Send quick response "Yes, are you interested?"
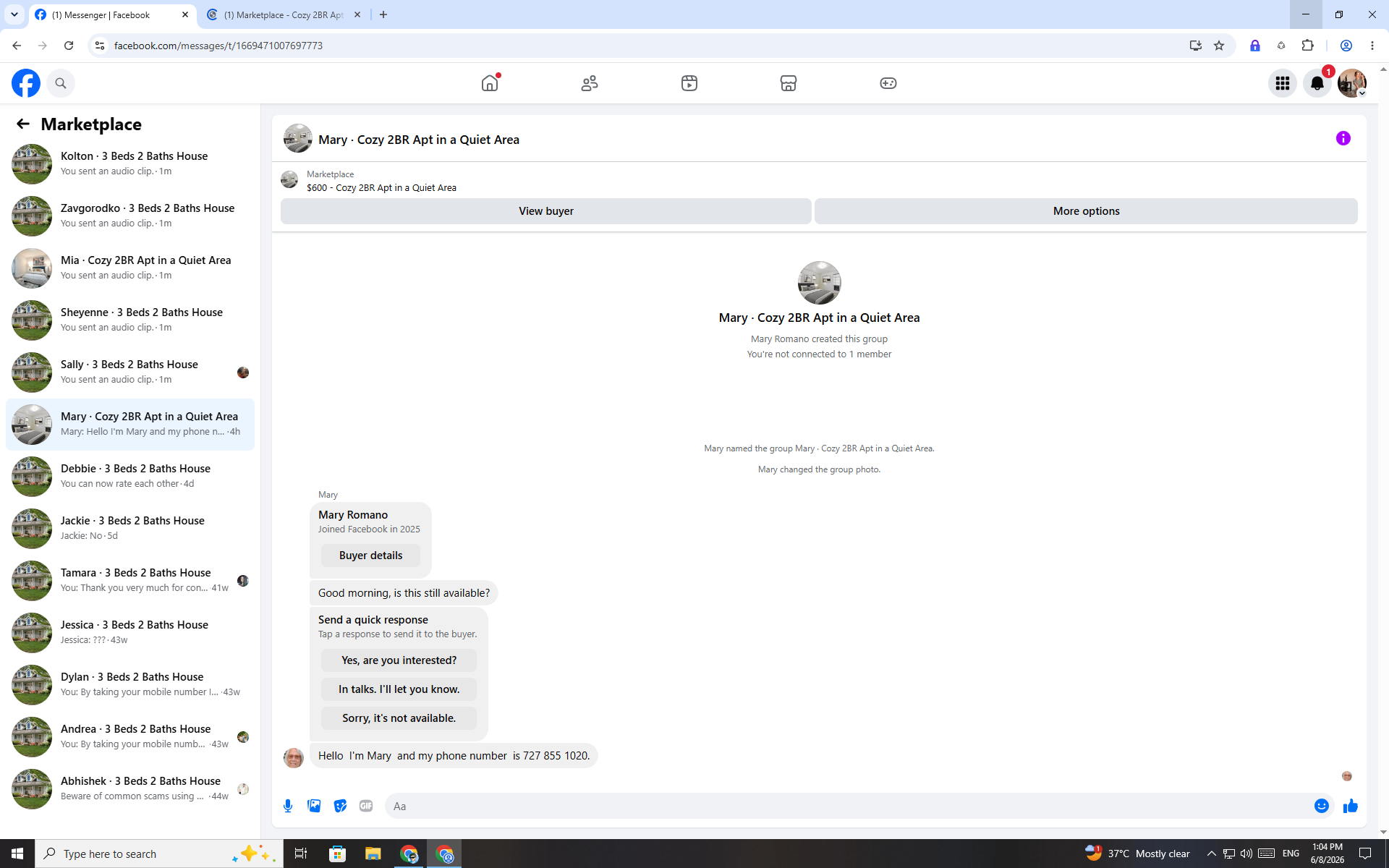This screenshot has width=1389, height=868. [x=399, y=660]
